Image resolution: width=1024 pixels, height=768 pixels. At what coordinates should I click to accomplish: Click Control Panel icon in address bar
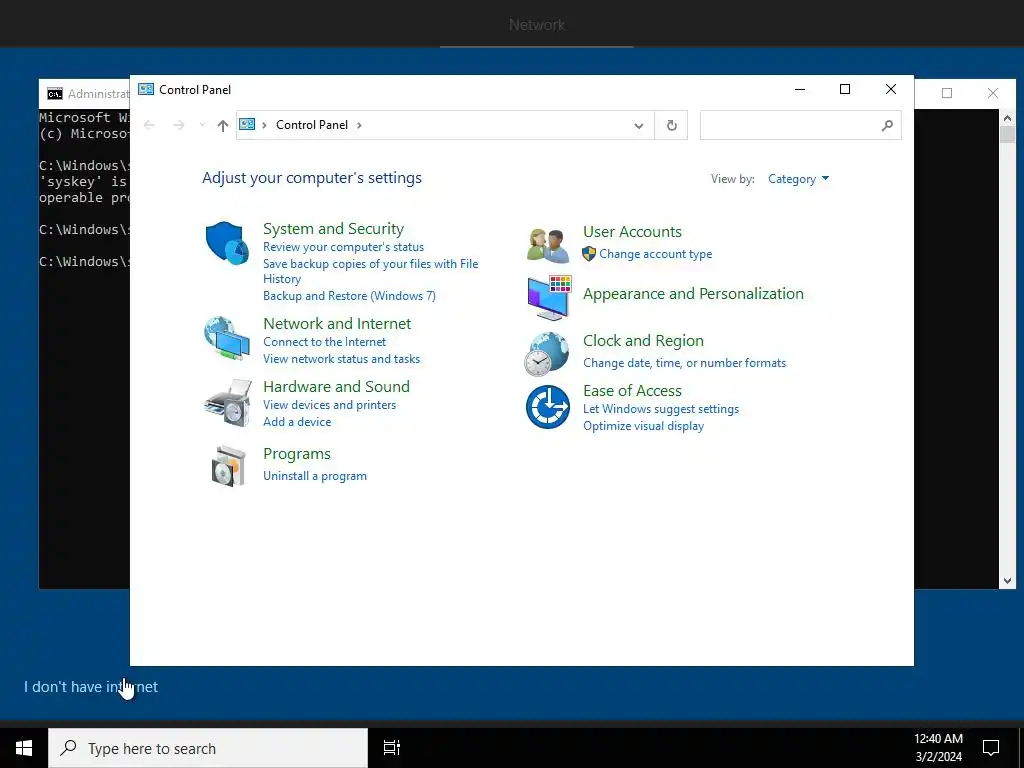pos(247,124)
